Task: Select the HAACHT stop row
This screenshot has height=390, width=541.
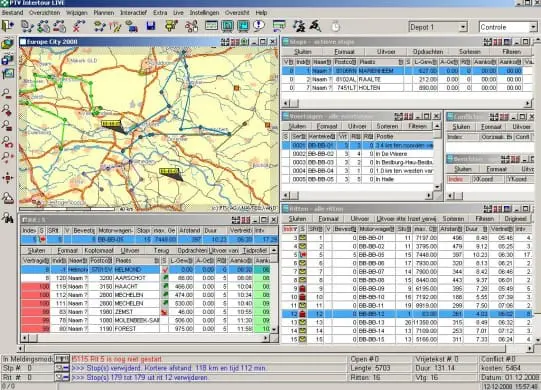Action: coord(146,286)
